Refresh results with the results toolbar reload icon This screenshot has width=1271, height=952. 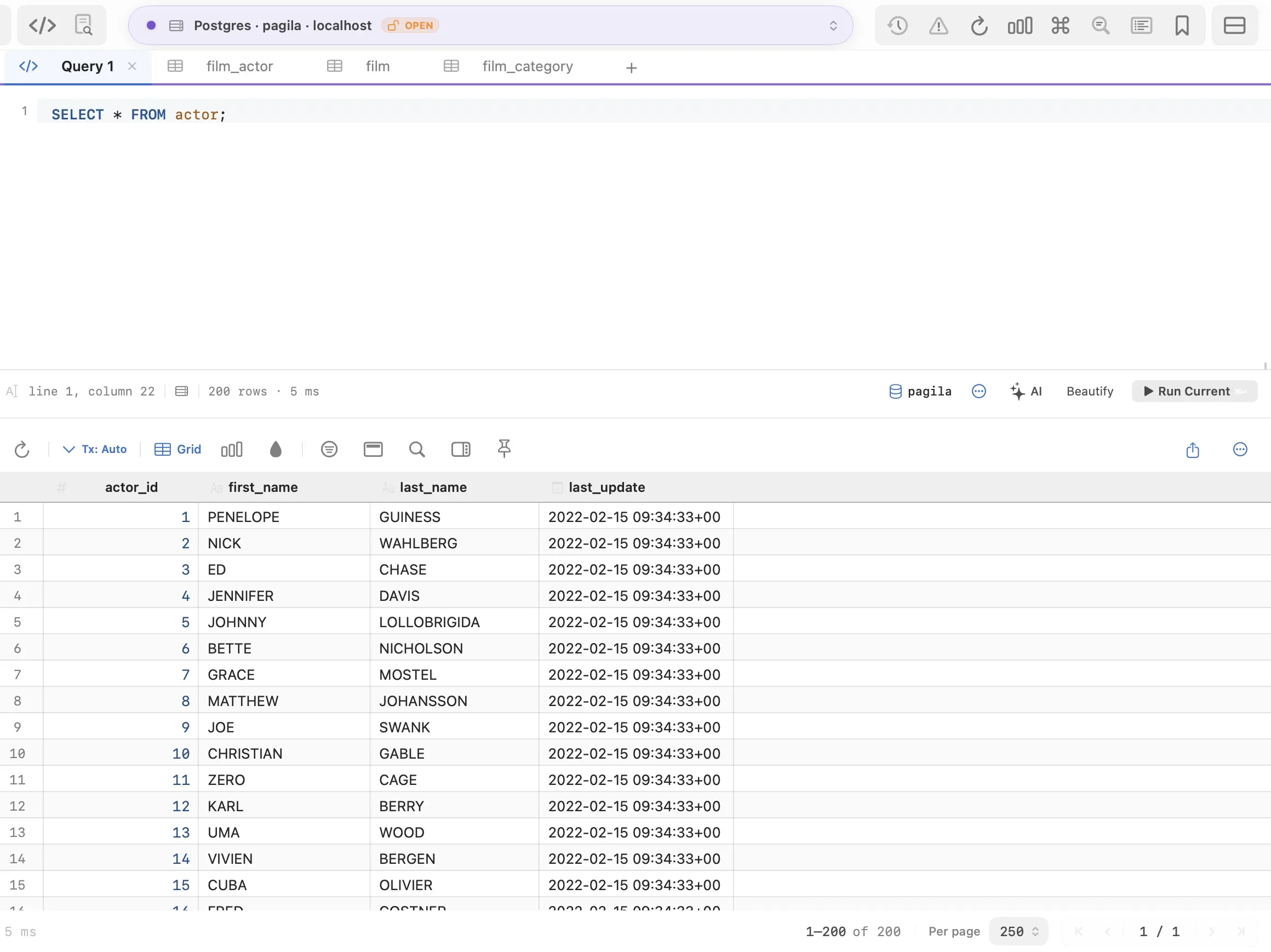22,449
